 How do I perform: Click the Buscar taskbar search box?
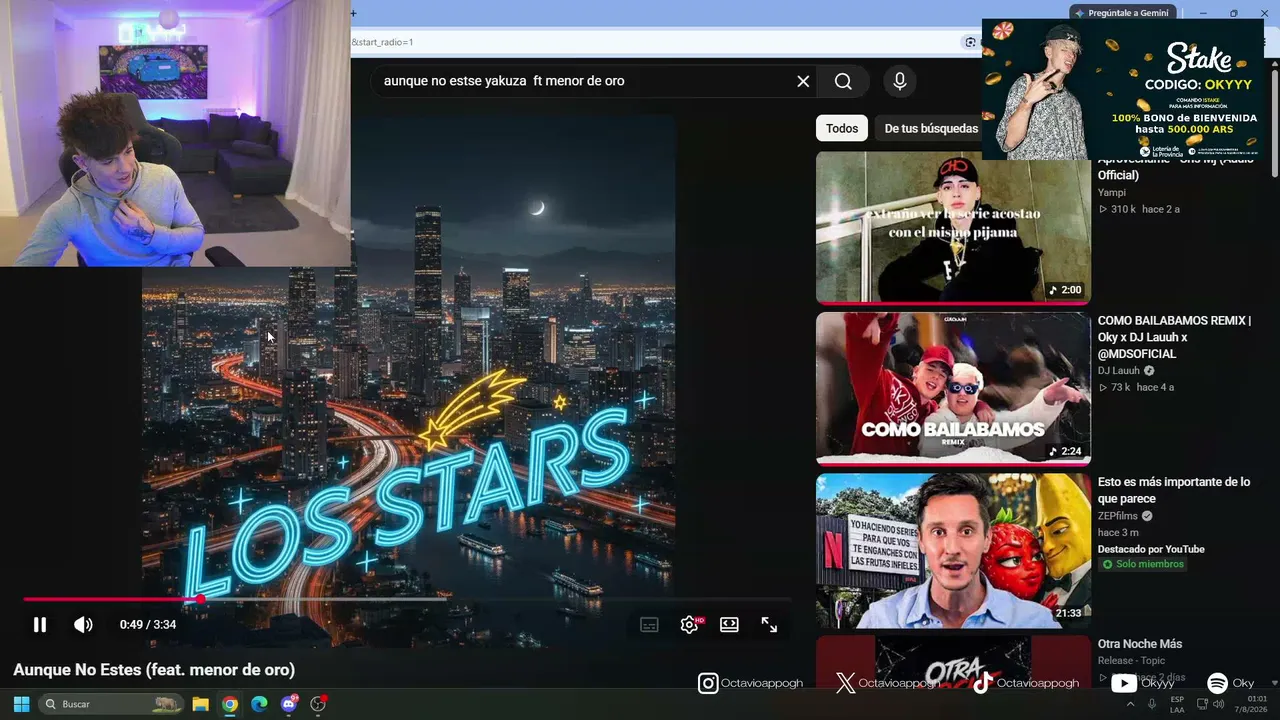(x=113, y=704)
